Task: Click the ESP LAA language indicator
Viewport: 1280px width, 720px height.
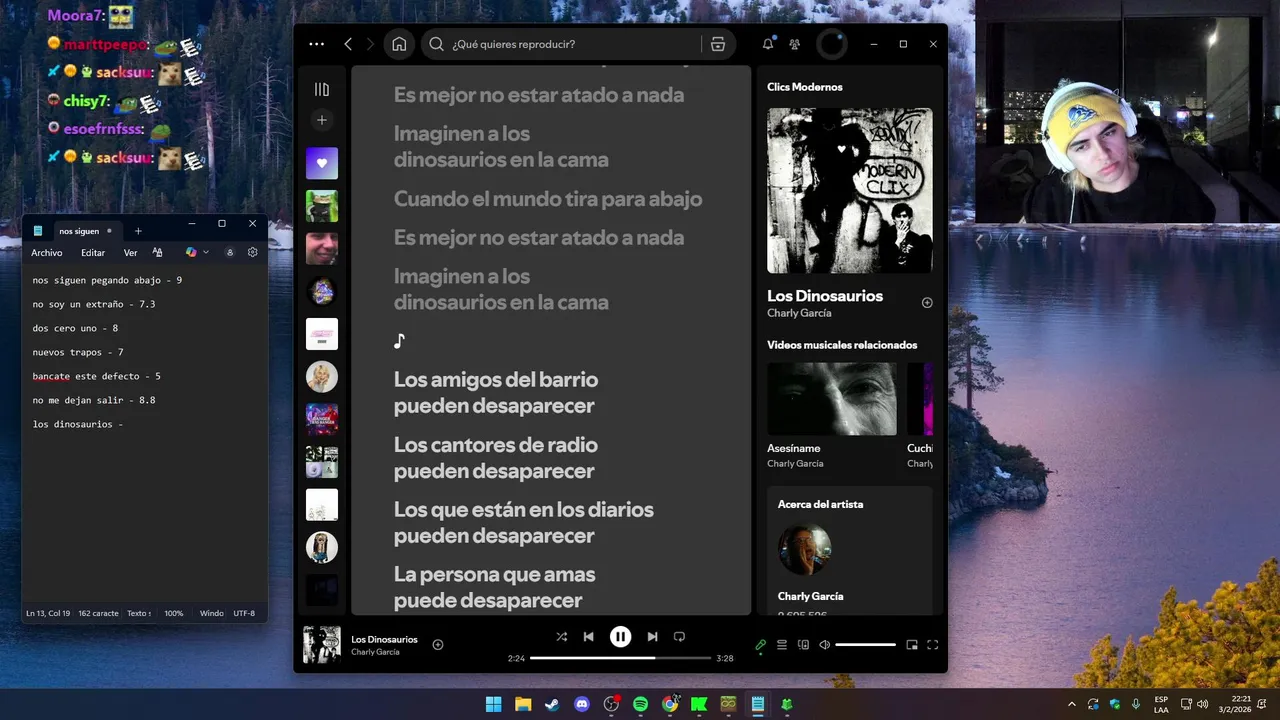Action: 1161,704
